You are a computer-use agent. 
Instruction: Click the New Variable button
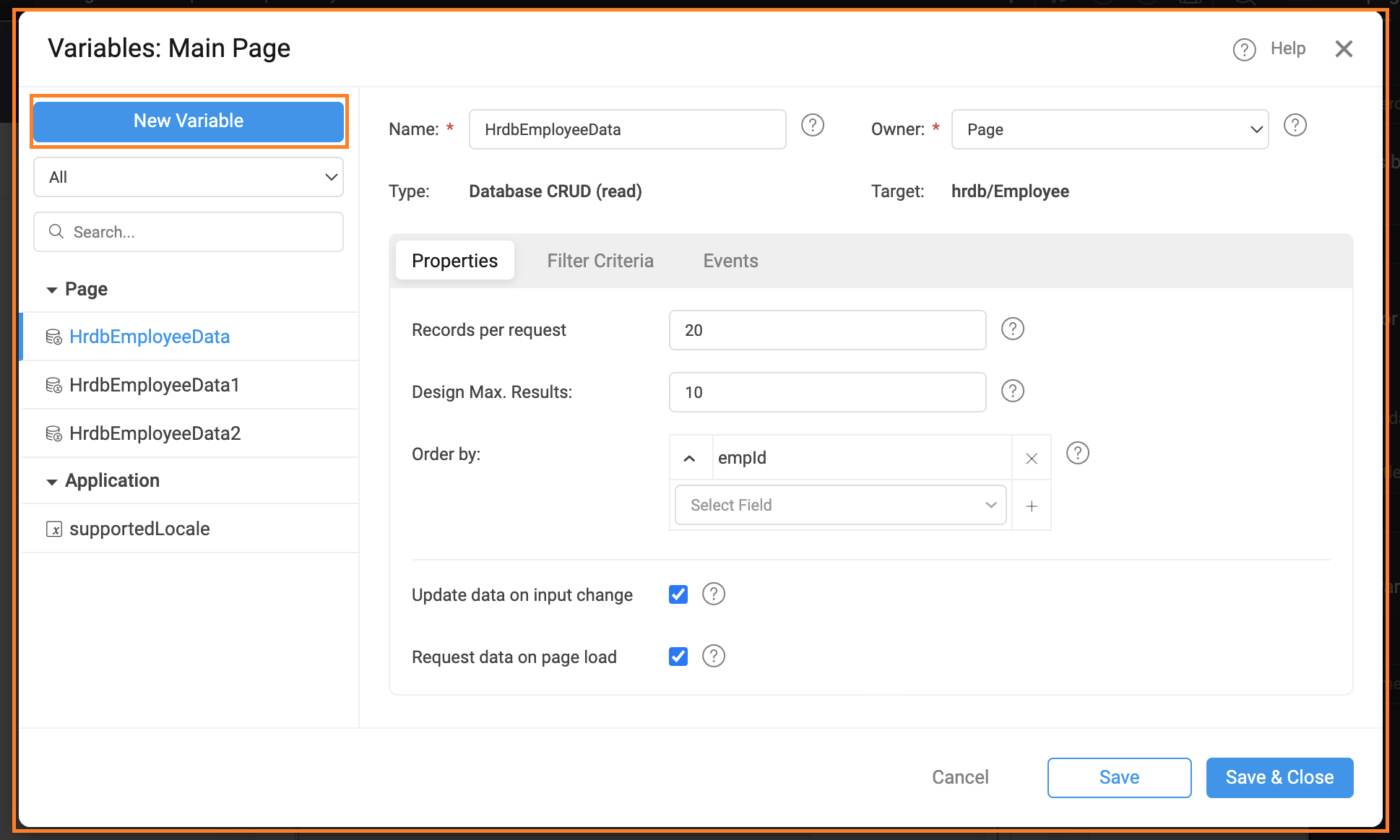(188, 121)
